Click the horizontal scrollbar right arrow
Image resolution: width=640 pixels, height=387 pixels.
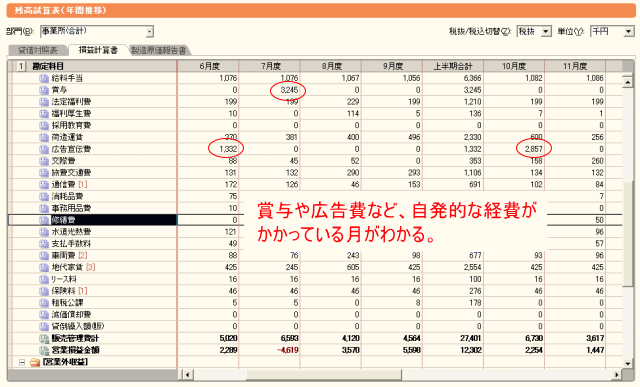pyautogui.click(x=617, y=374)
